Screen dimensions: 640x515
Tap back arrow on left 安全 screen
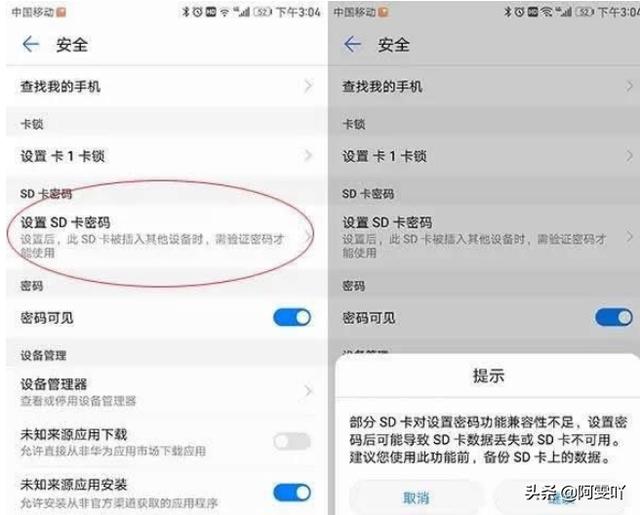pos(31,44)
